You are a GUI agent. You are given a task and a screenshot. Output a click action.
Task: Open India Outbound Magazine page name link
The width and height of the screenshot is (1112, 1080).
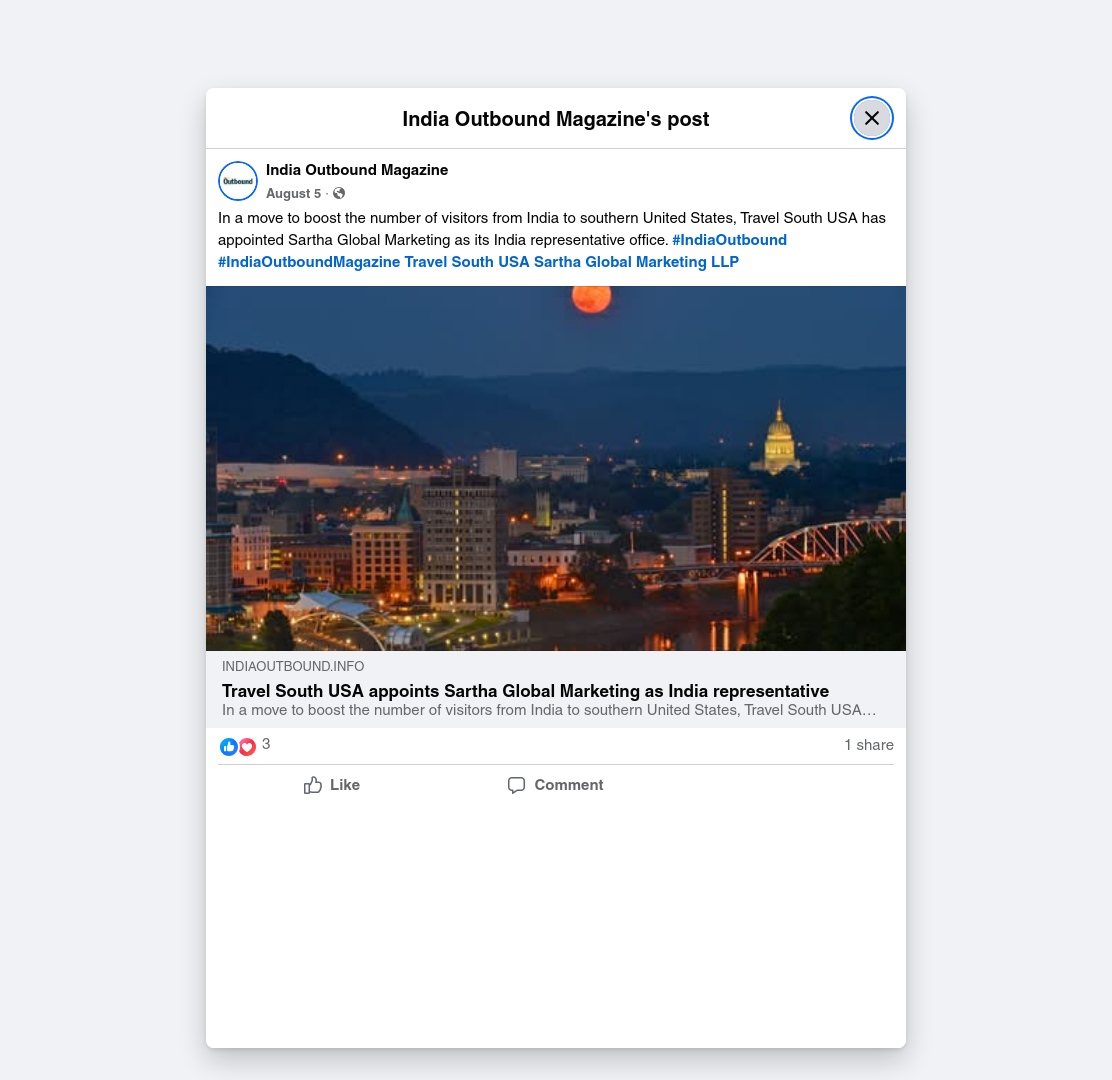point(357,170)
